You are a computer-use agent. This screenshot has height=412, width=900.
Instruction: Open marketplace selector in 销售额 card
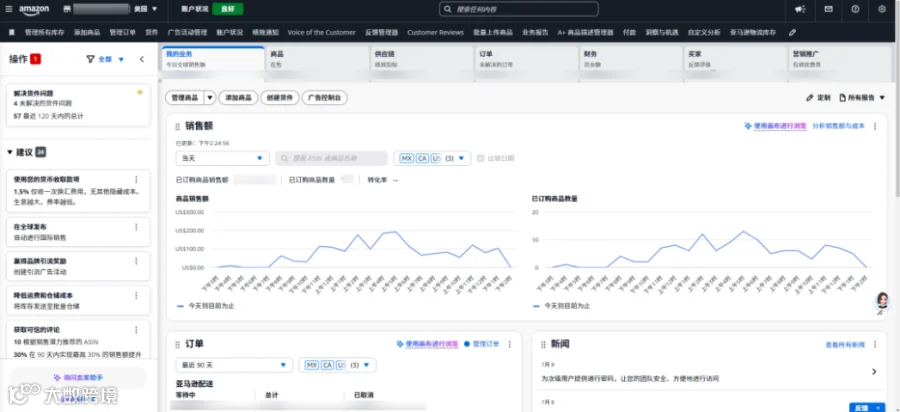pyautogui.click(x=432, y=158)
